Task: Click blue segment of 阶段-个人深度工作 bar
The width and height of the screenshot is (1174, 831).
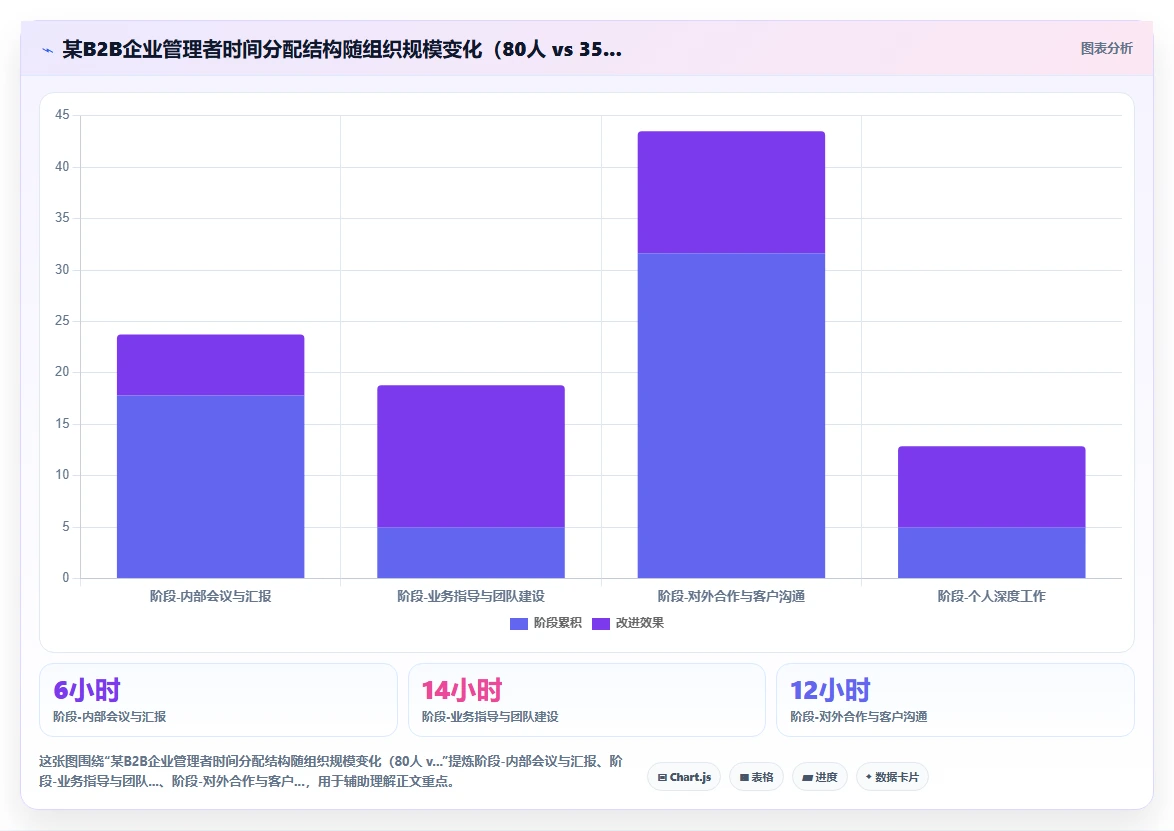Action: (991, 553)
